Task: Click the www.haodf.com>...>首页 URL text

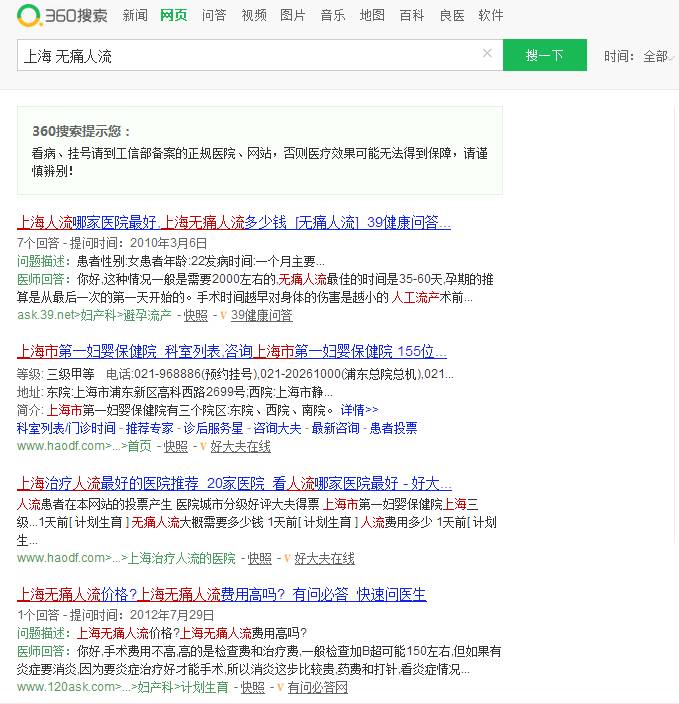Action: [x=84, y=447]
